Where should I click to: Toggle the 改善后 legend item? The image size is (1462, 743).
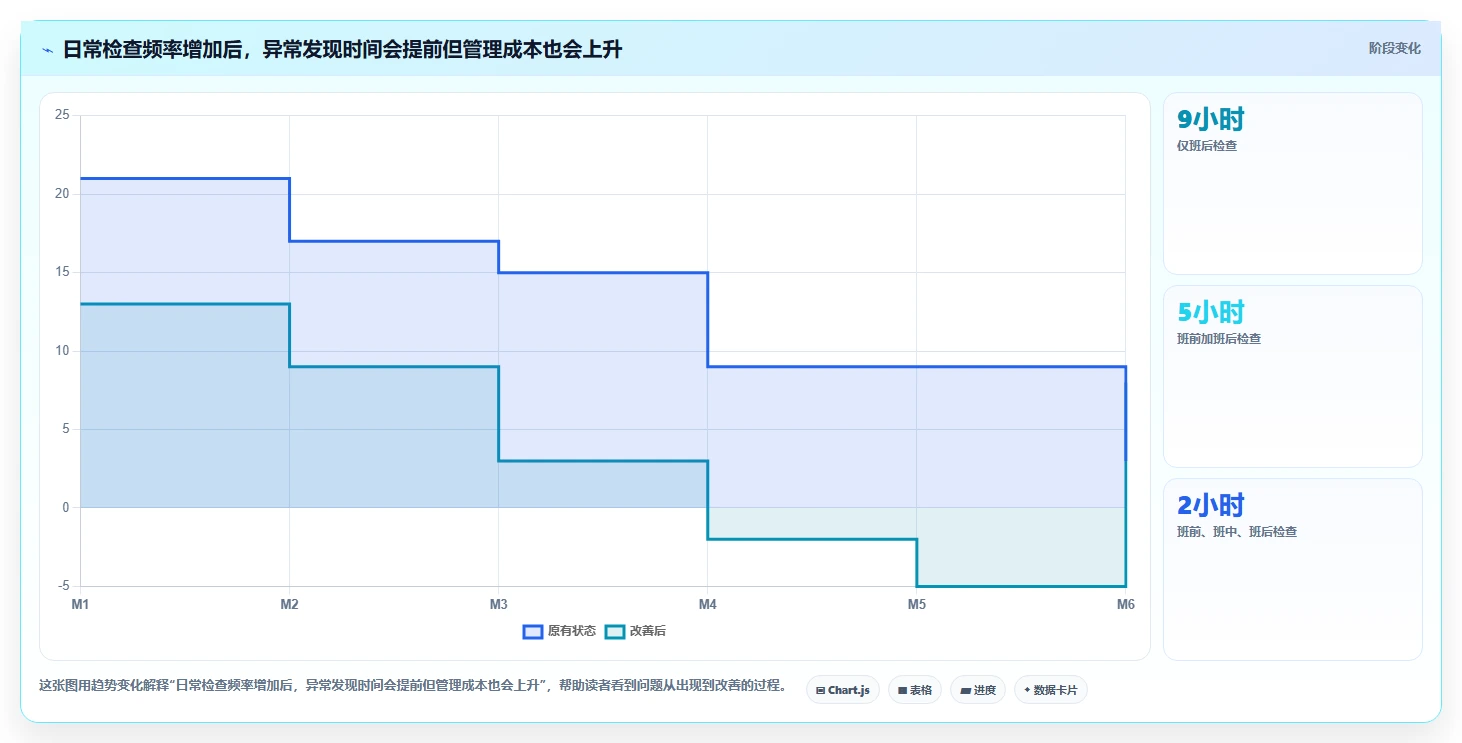click(x=636, y=631)
